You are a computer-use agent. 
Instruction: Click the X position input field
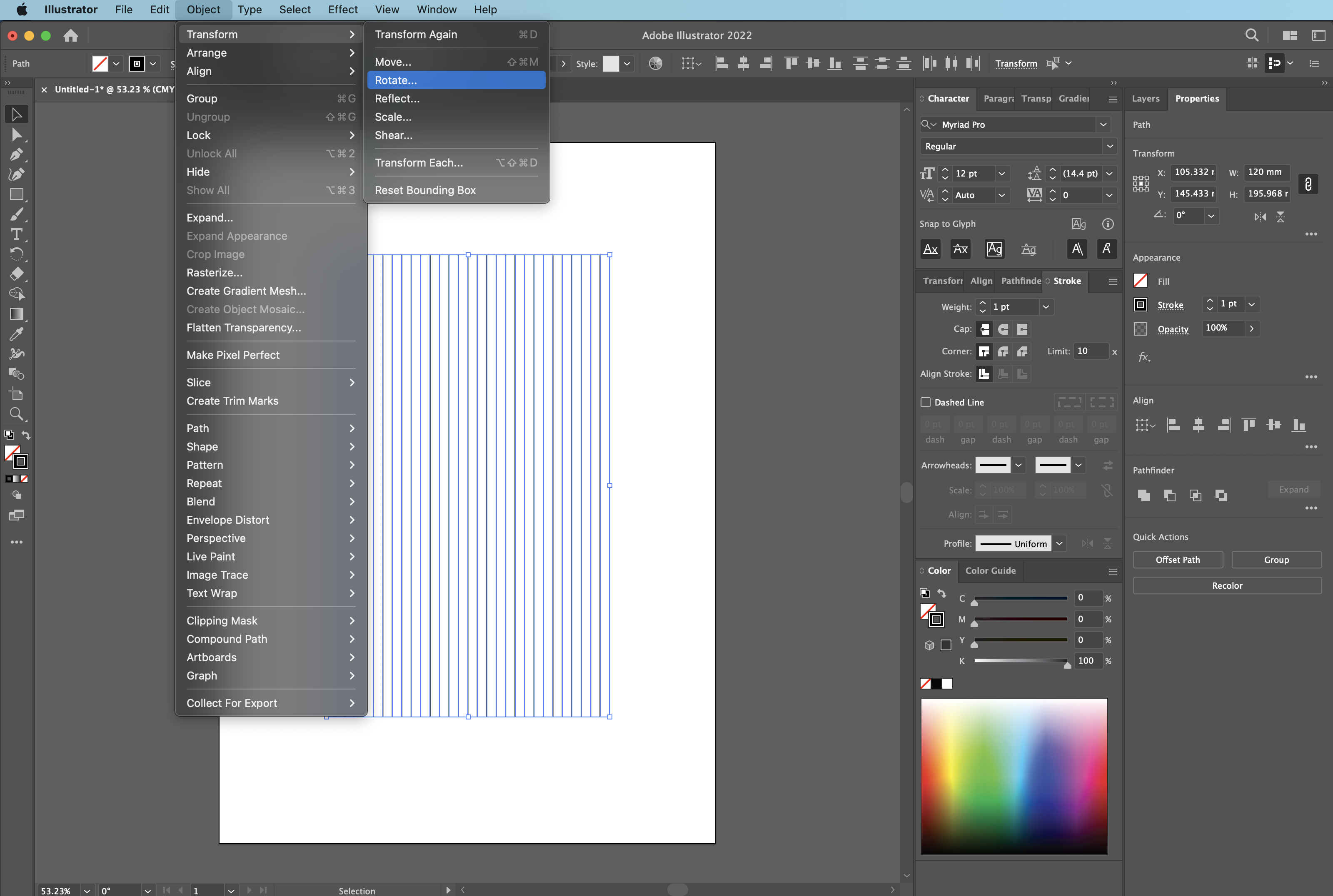1193,172
